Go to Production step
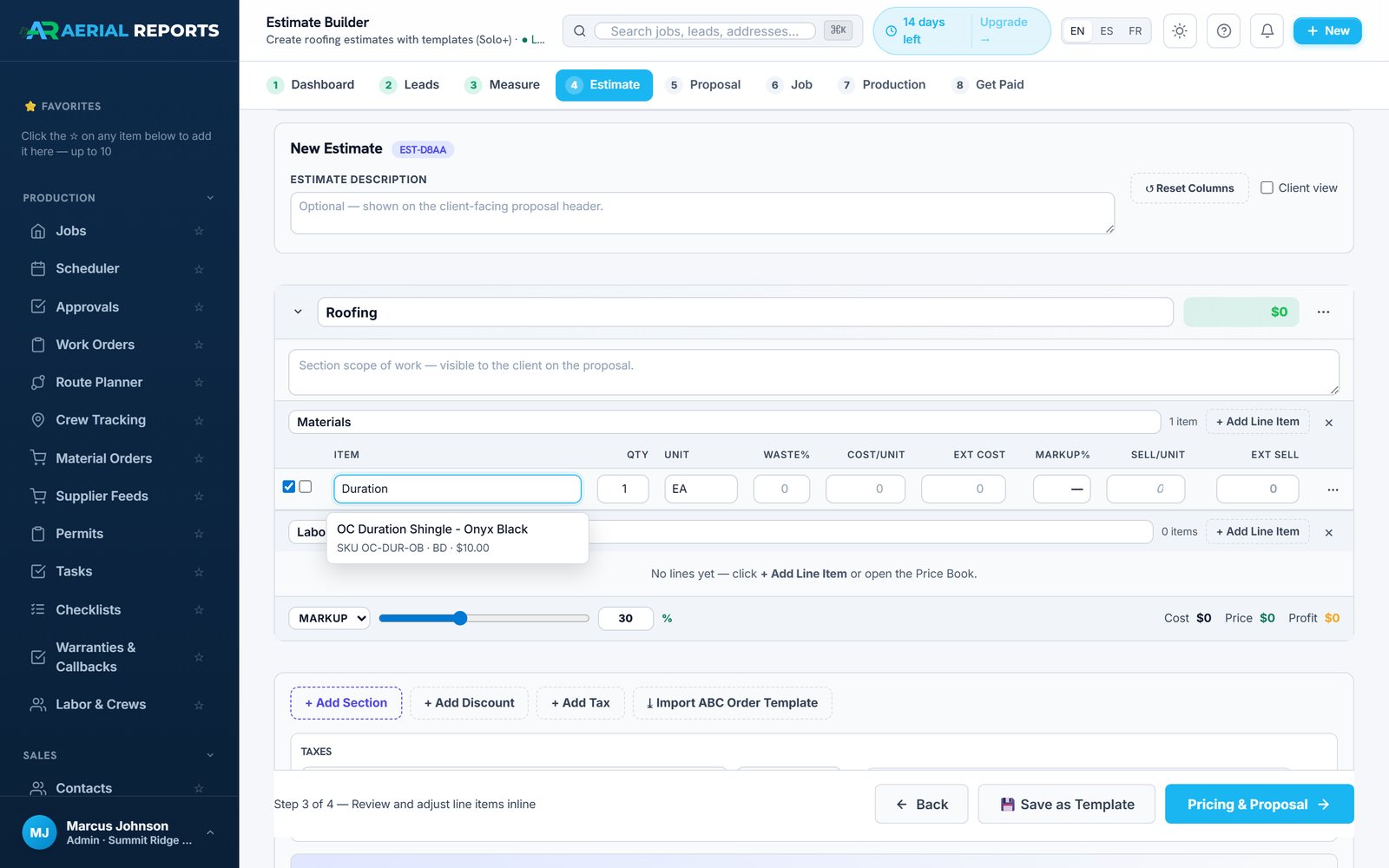 882,85
